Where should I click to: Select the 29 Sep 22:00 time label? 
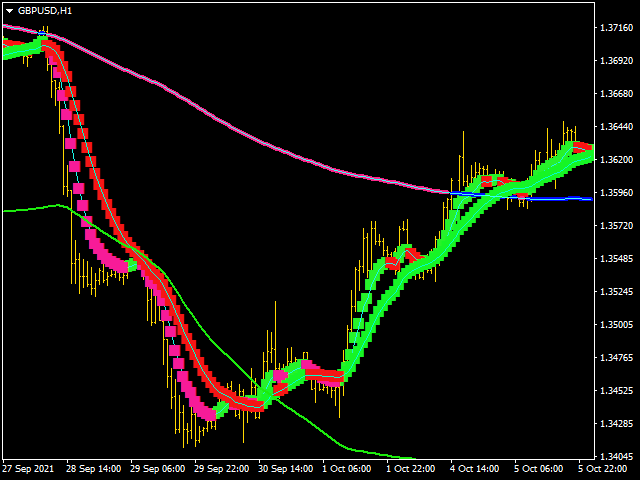(222, 469)
